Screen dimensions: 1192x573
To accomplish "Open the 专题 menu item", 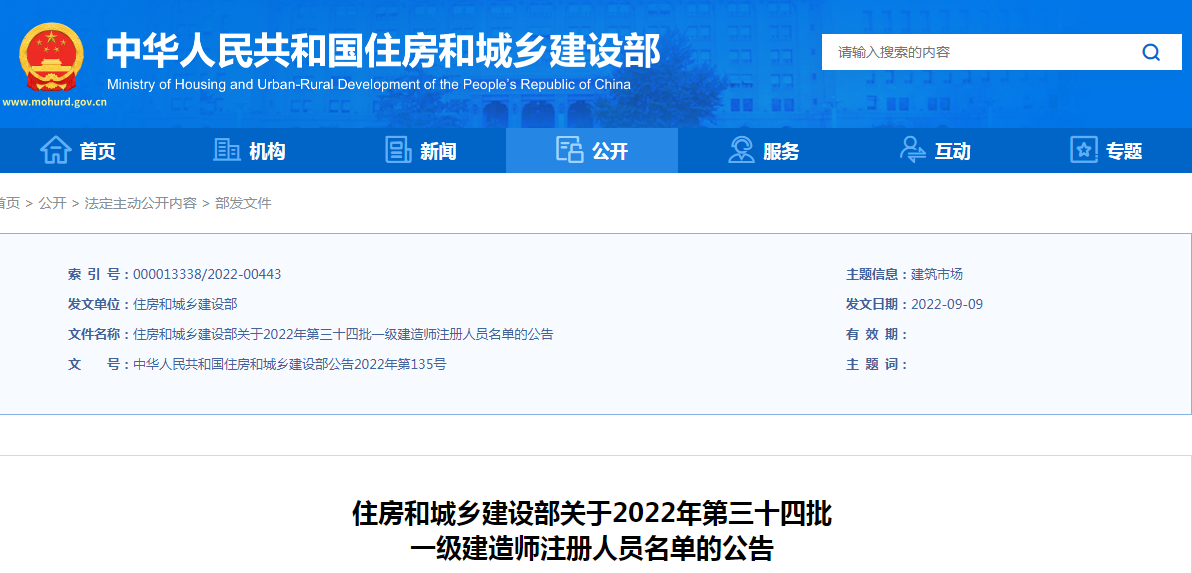I will (x=1124, y=151).
